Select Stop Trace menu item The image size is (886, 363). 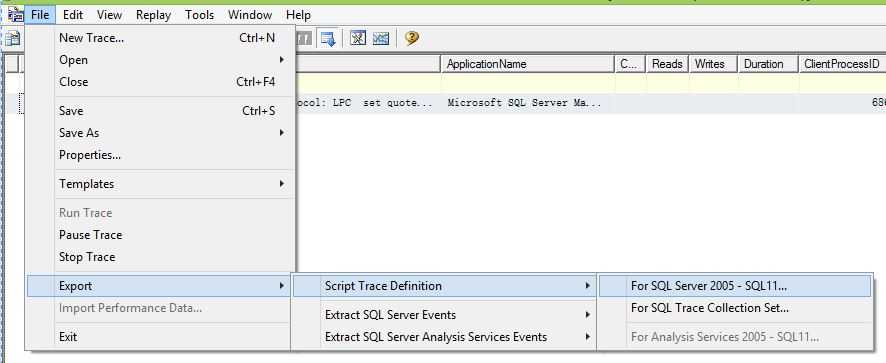click(x=160, y=257)
